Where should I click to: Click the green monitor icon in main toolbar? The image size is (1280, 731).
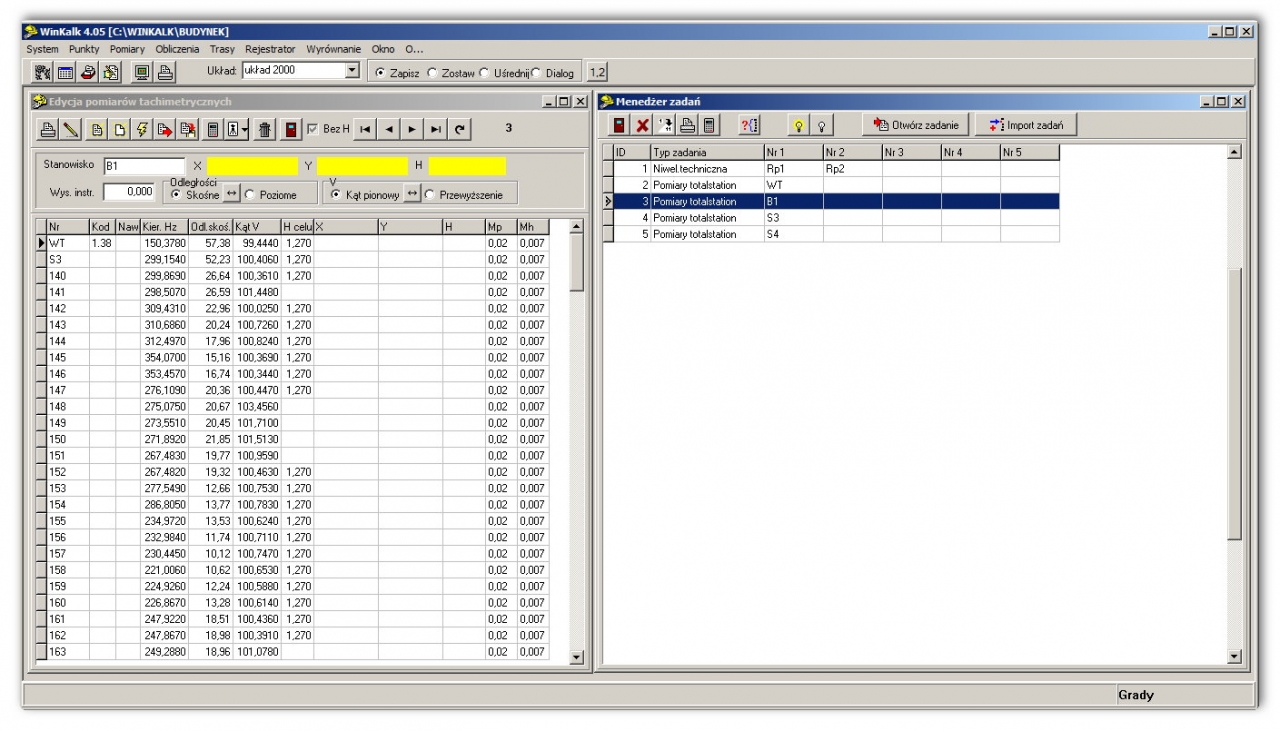tap(143, 72)
